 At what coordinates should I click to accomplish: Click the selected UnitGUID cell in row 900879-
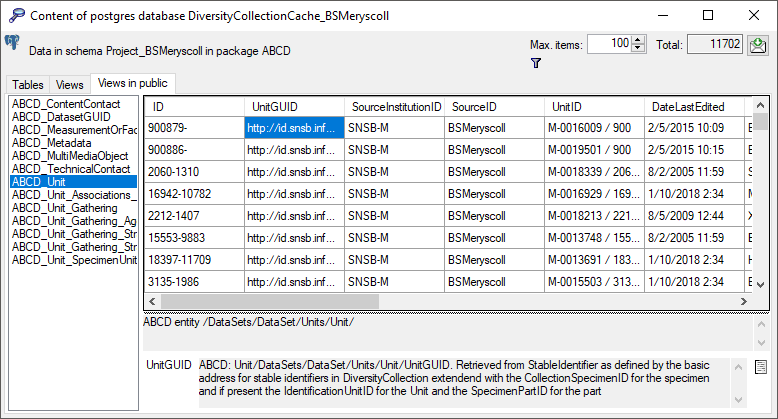pos(294,128)
